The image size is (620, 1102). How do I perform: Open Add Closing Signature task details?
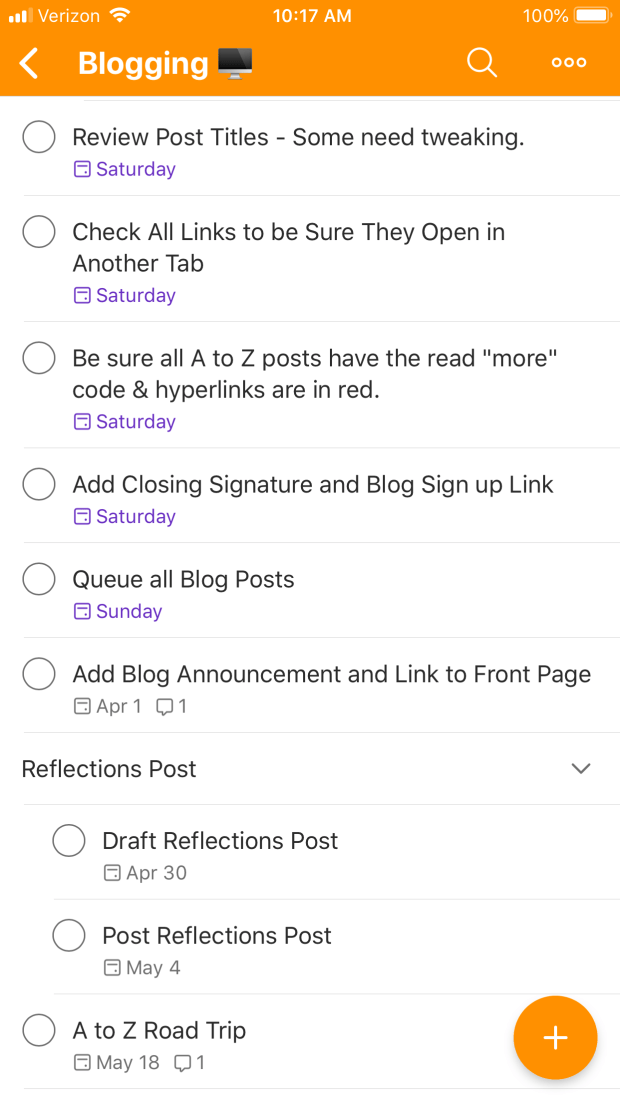(313, 485)
